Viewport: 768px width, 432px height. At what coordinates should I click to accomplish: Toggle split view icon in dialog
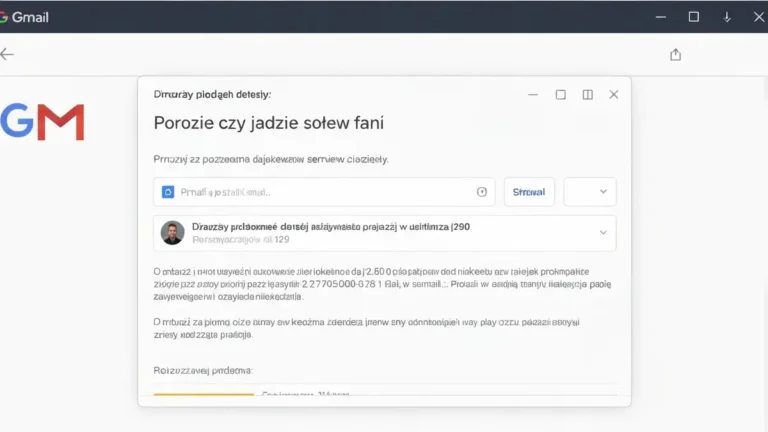[587, 95]
